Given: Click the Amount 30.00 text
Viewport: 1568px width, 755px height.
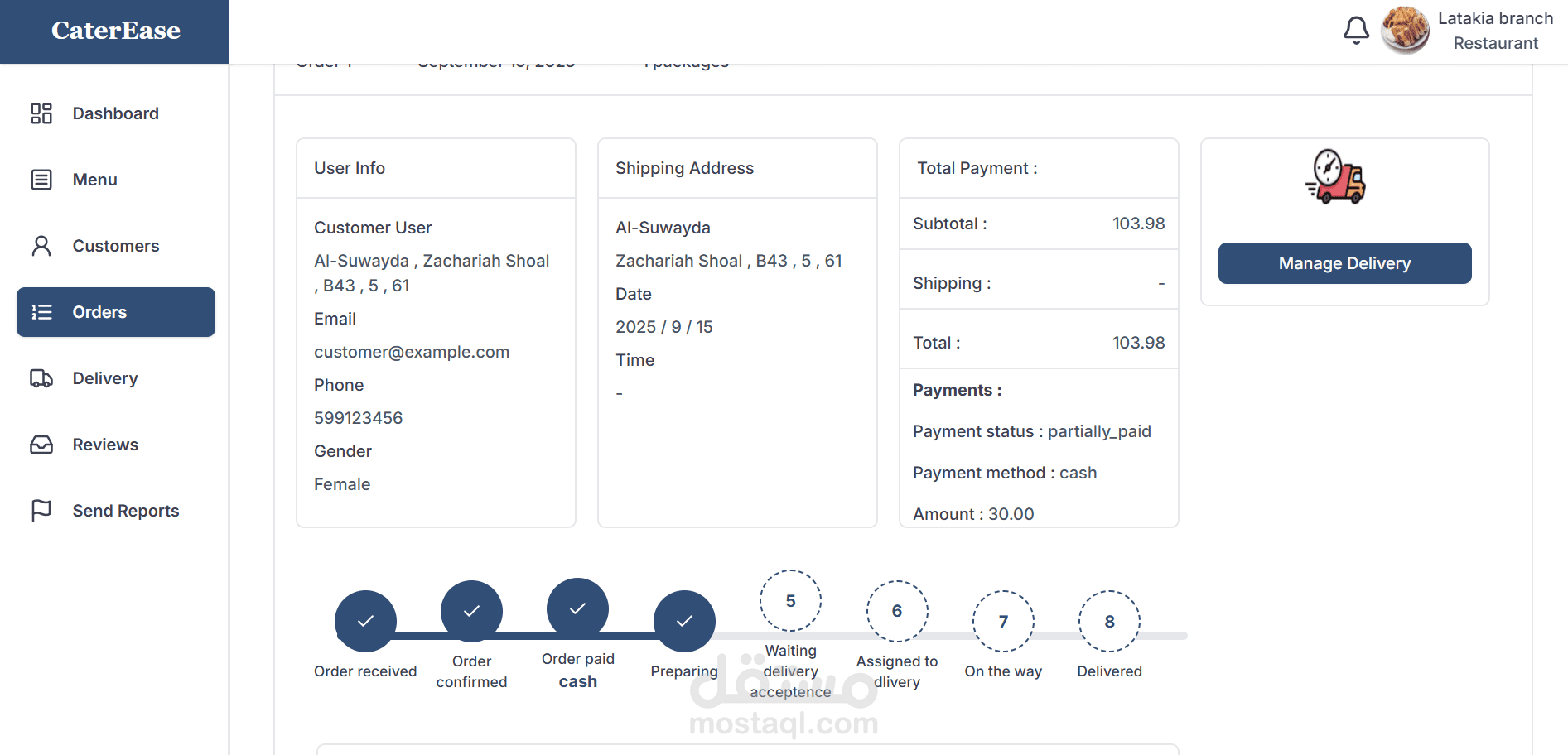Looking at the screenshot, I should (x=973, y=514).
